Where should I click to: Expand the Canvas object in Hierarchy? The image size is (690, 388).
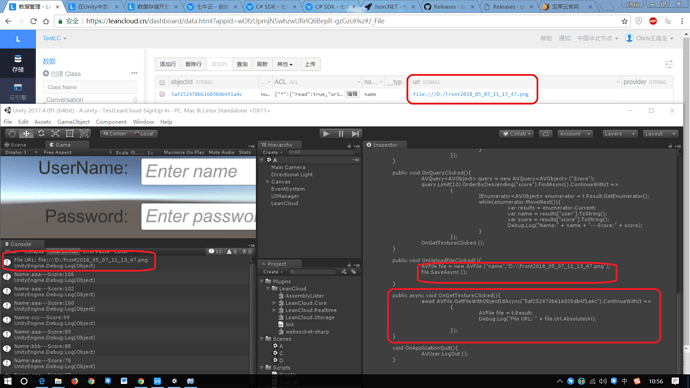(268, 182)
